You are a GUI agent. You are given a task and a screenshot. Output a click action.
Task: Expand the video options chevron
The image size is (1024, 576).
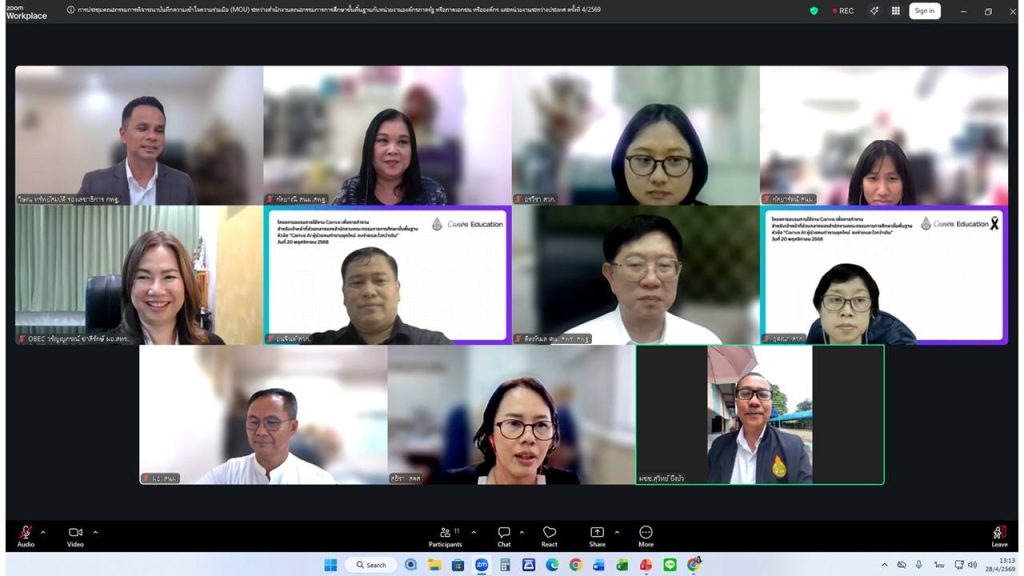click(x=95, y=531)
